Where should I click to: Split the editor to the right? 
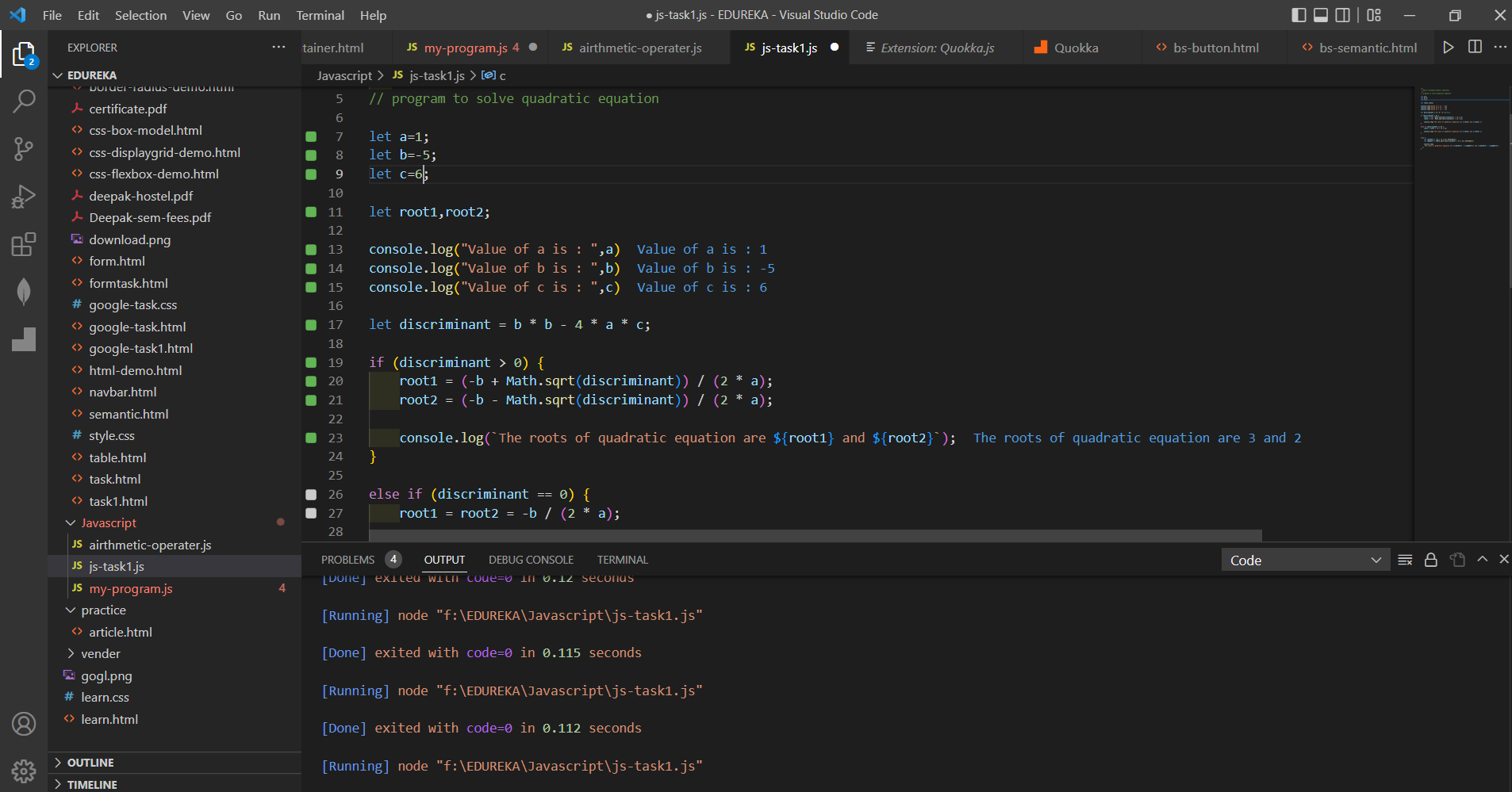point(1476,47)
